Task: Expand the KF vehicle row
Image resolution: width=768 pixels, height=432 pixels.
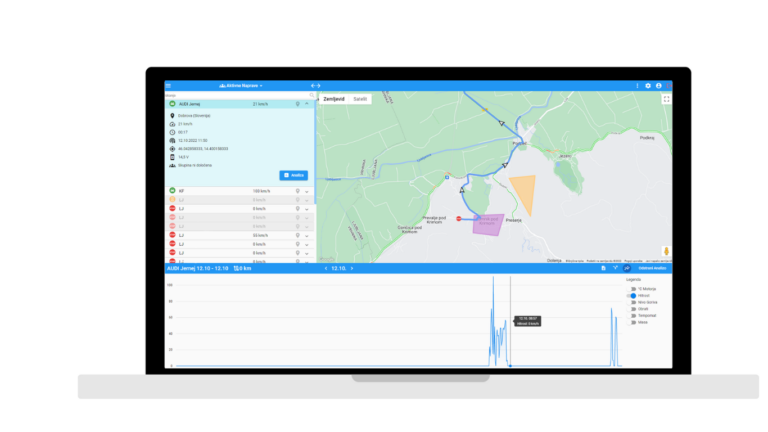Action: 307,191
